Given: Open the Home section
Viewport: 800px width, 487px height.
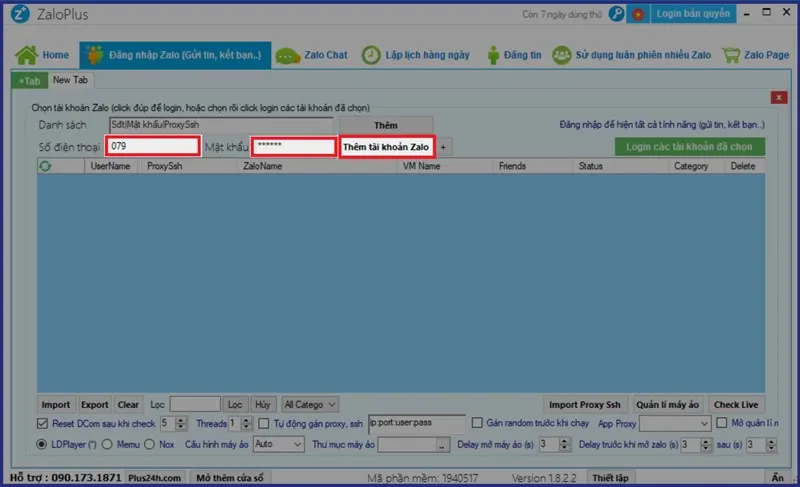Looking at the screenshot, I should tap(43, 55).
